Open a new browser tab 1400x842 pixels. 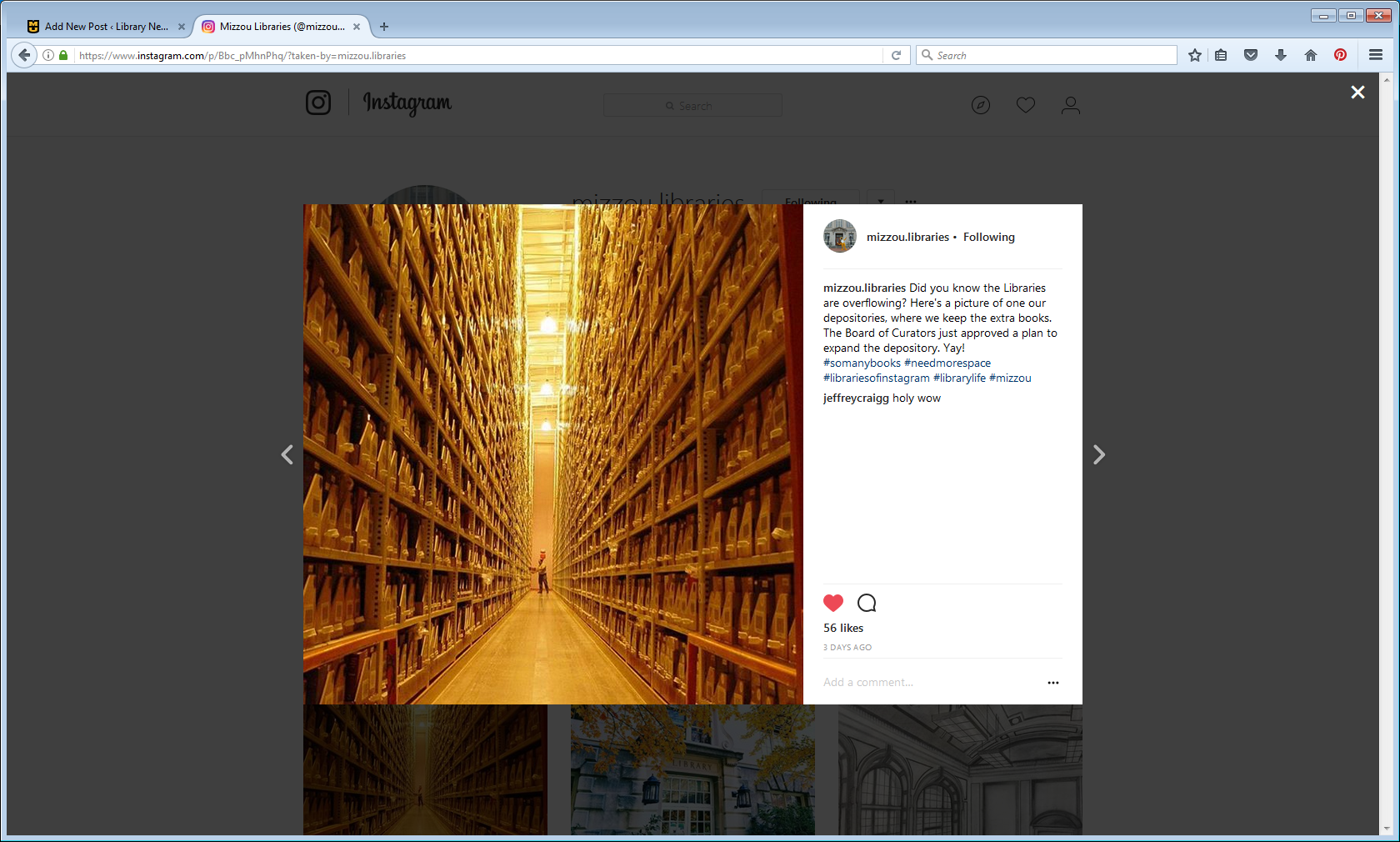click(x=384, y=27)
